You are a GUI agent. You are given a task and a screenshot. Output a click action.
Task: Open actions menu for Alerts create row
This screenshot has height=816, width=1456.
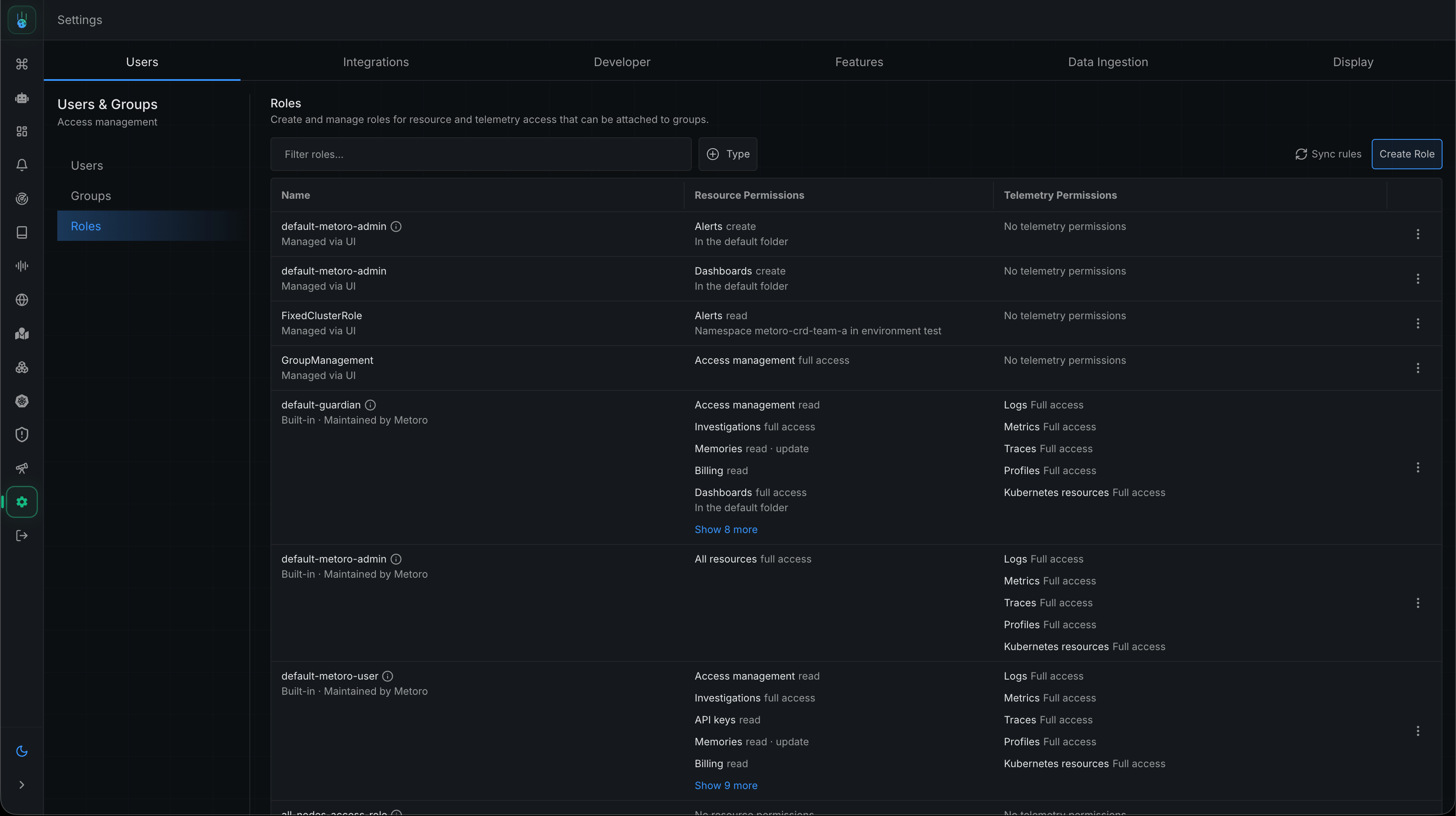(1418, 234)
